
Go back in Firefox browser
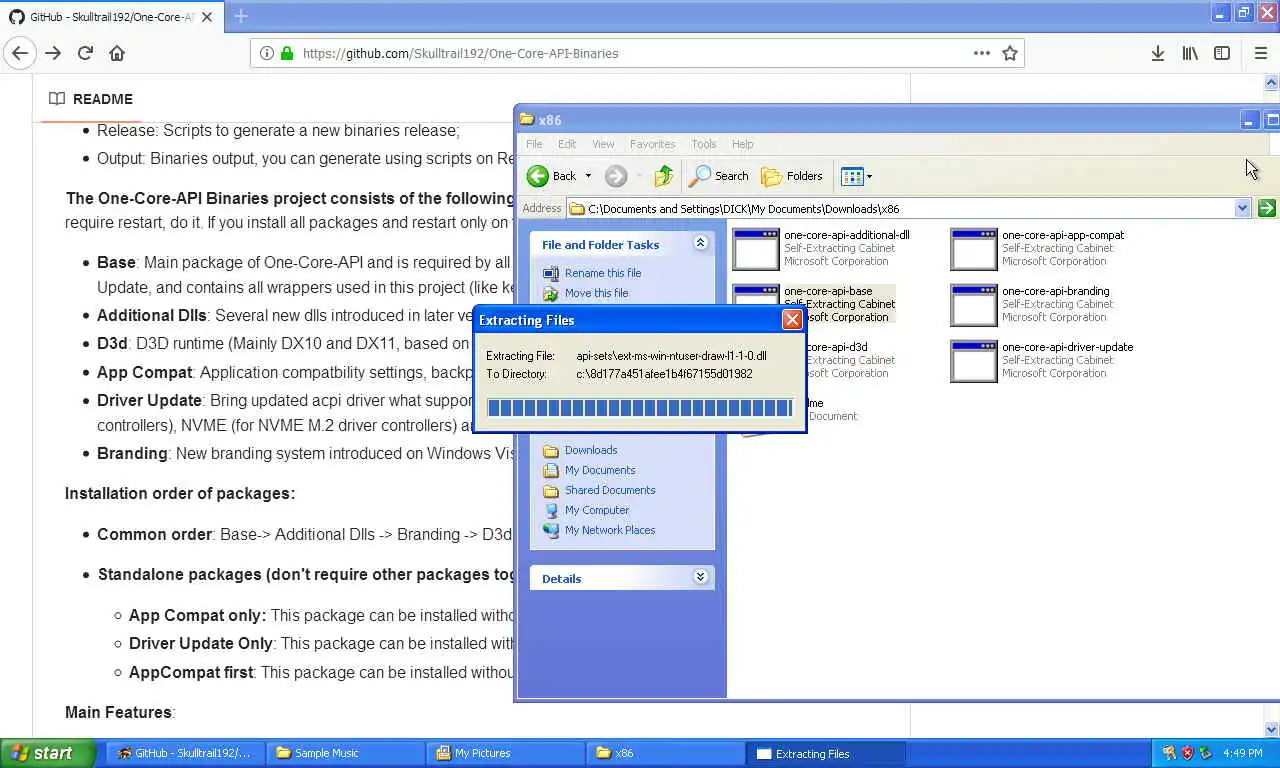coord(20,53)
